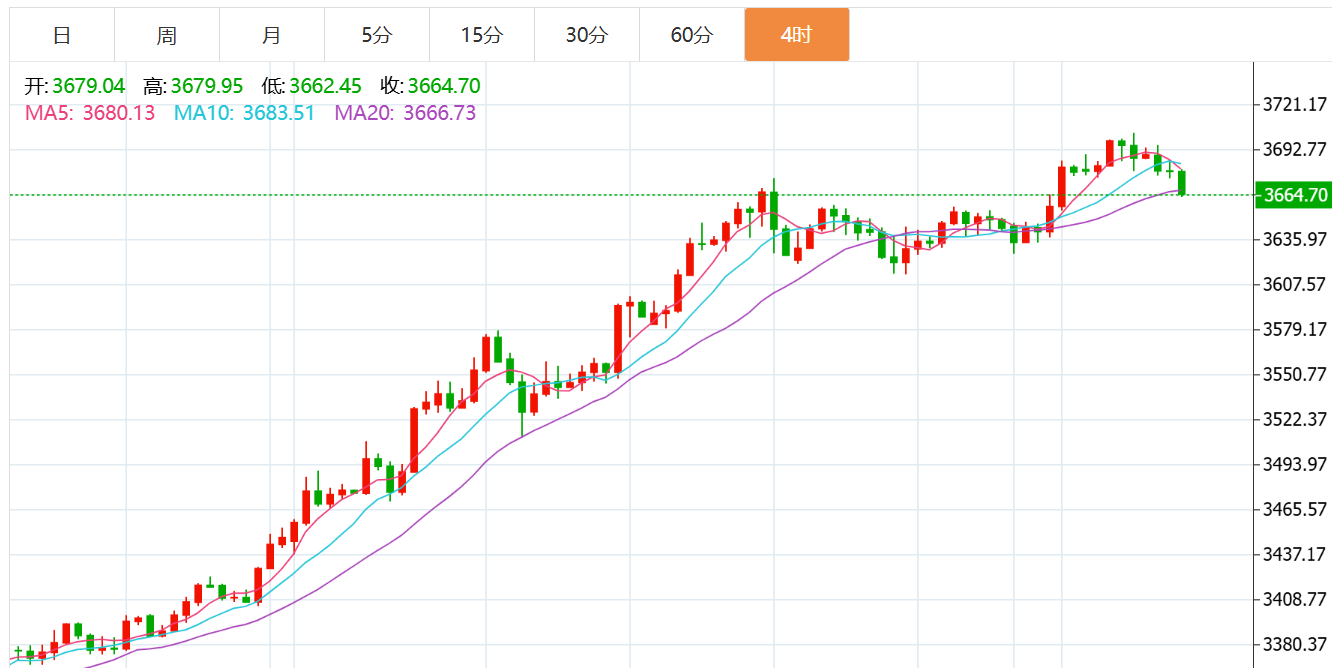Click the current price label 3664.70

coord(1294,195)
